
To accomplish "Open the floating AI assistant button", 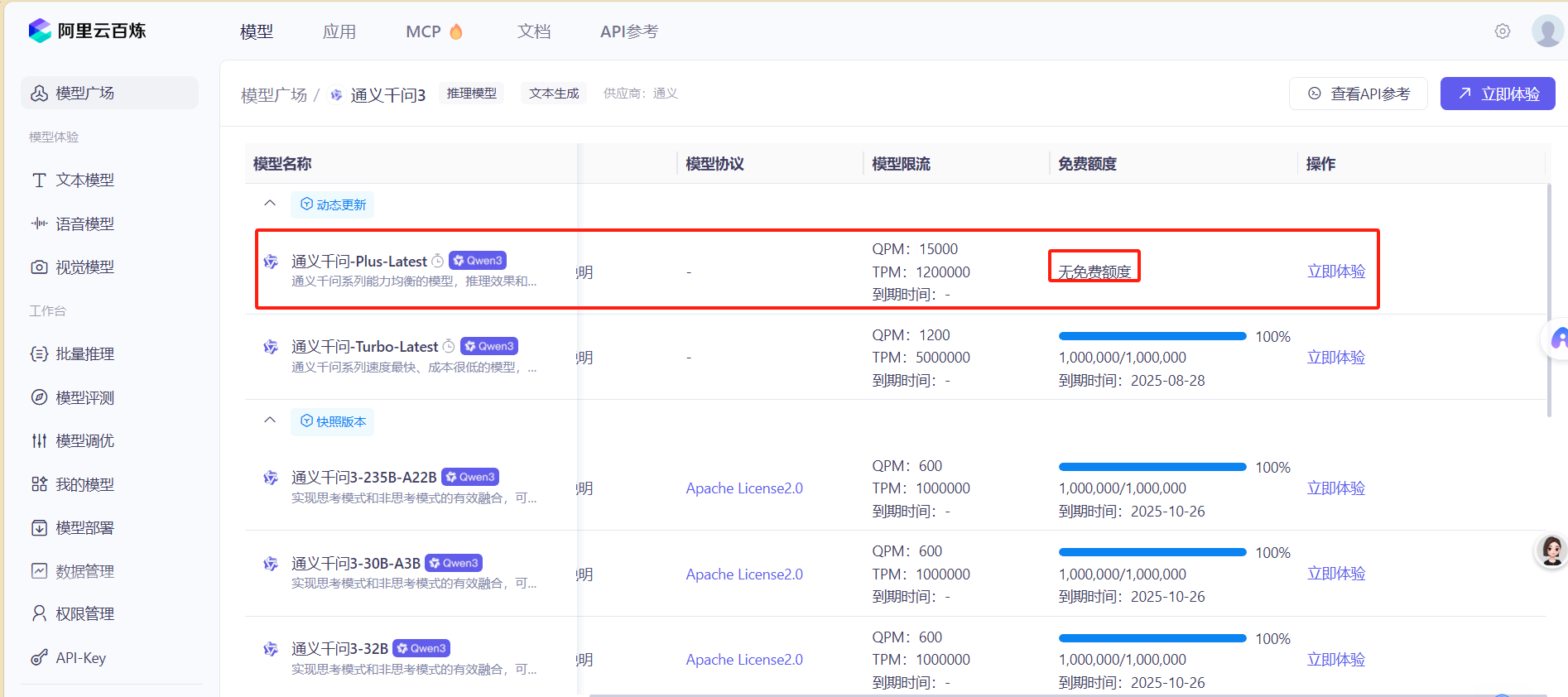I will click(1556, 339).
